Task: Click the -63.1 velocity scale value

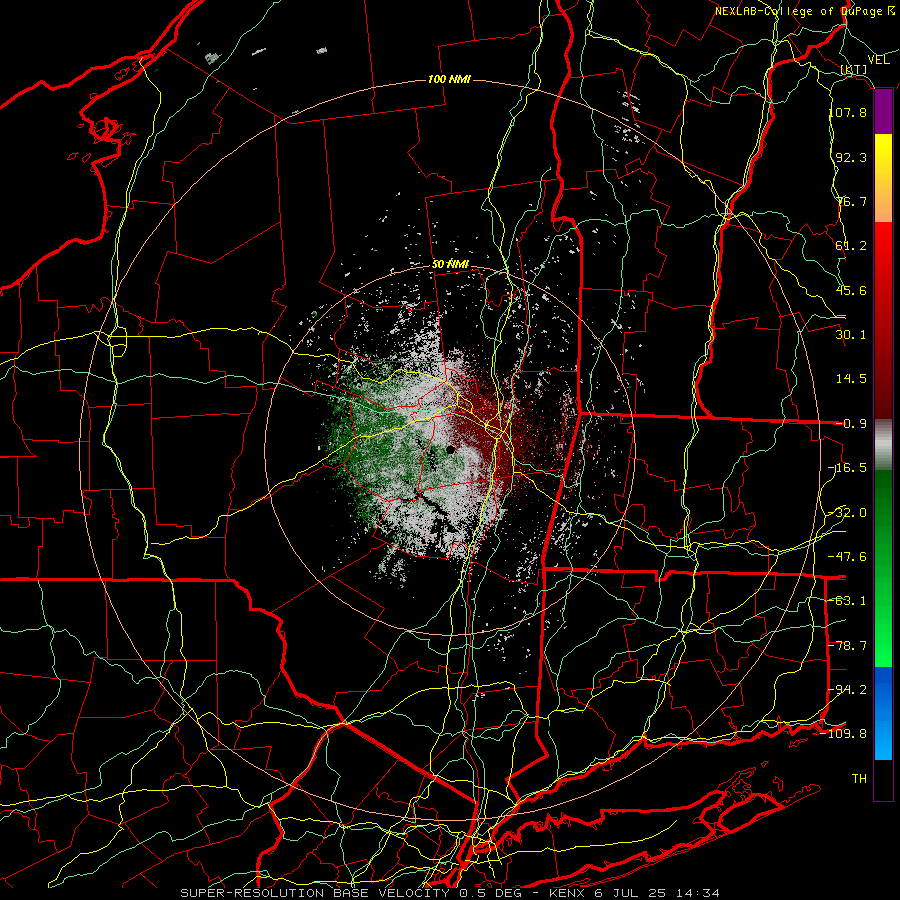Action: 848,600
